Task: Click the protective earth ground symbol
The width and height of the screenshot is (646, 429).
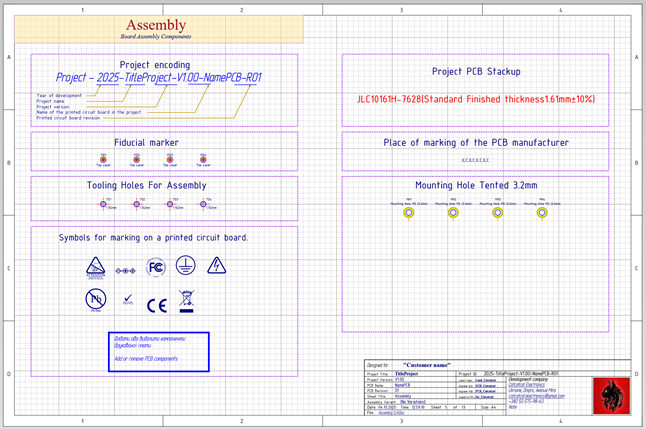Action: click(185, 266)
